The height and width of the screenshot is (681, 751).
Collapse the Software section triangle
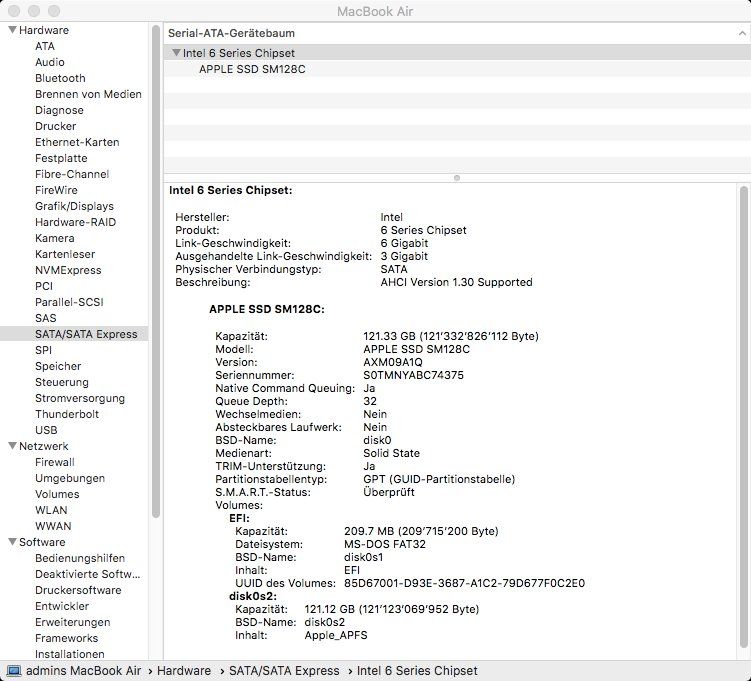(x=12, y=542)
